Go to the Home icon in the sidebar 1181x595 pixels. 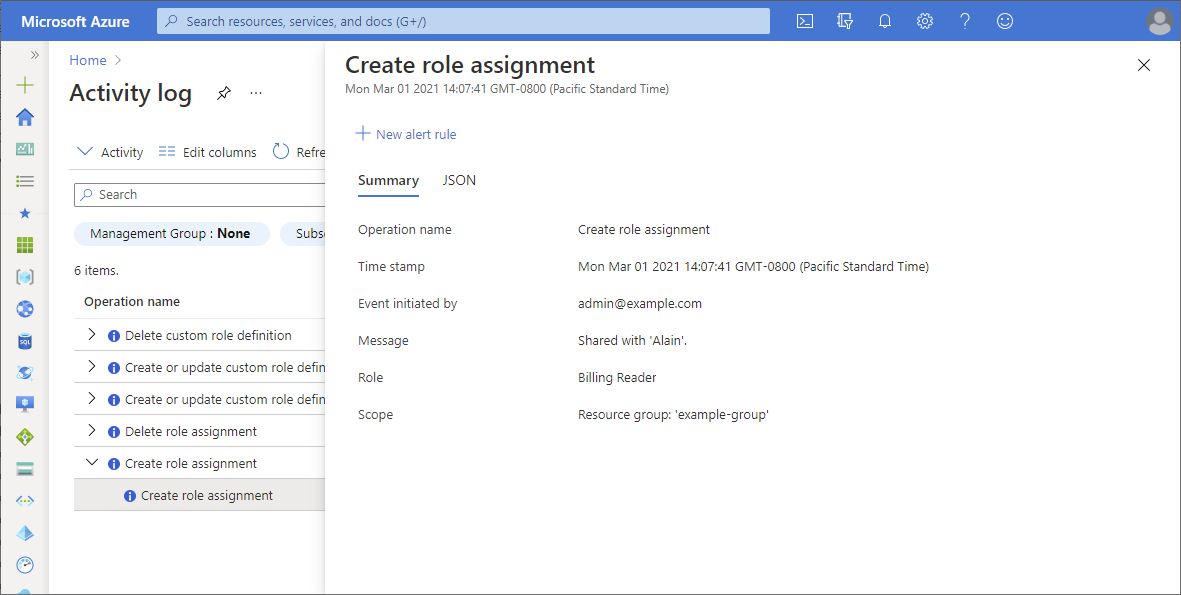pos(24,117)
